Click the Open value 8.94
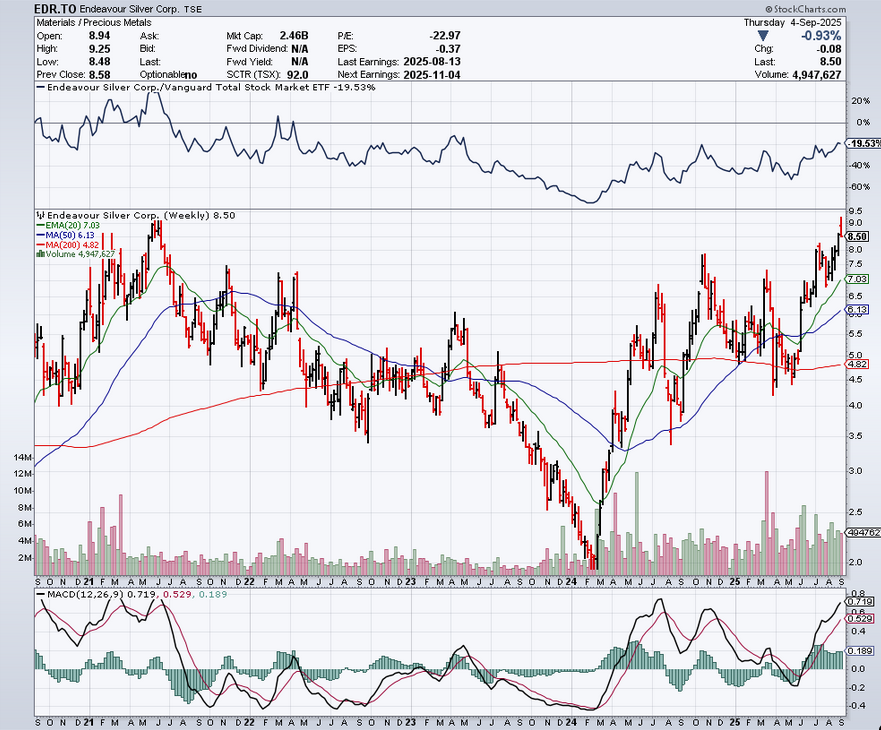Image resolution: width=881 pixels, height=730 pixels. pyautogui.click(x=99, y=35)
